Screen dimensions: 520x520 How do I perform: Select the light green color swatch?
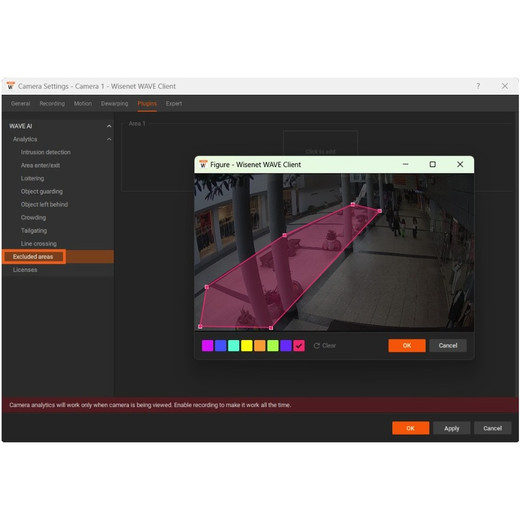[273, 345]
